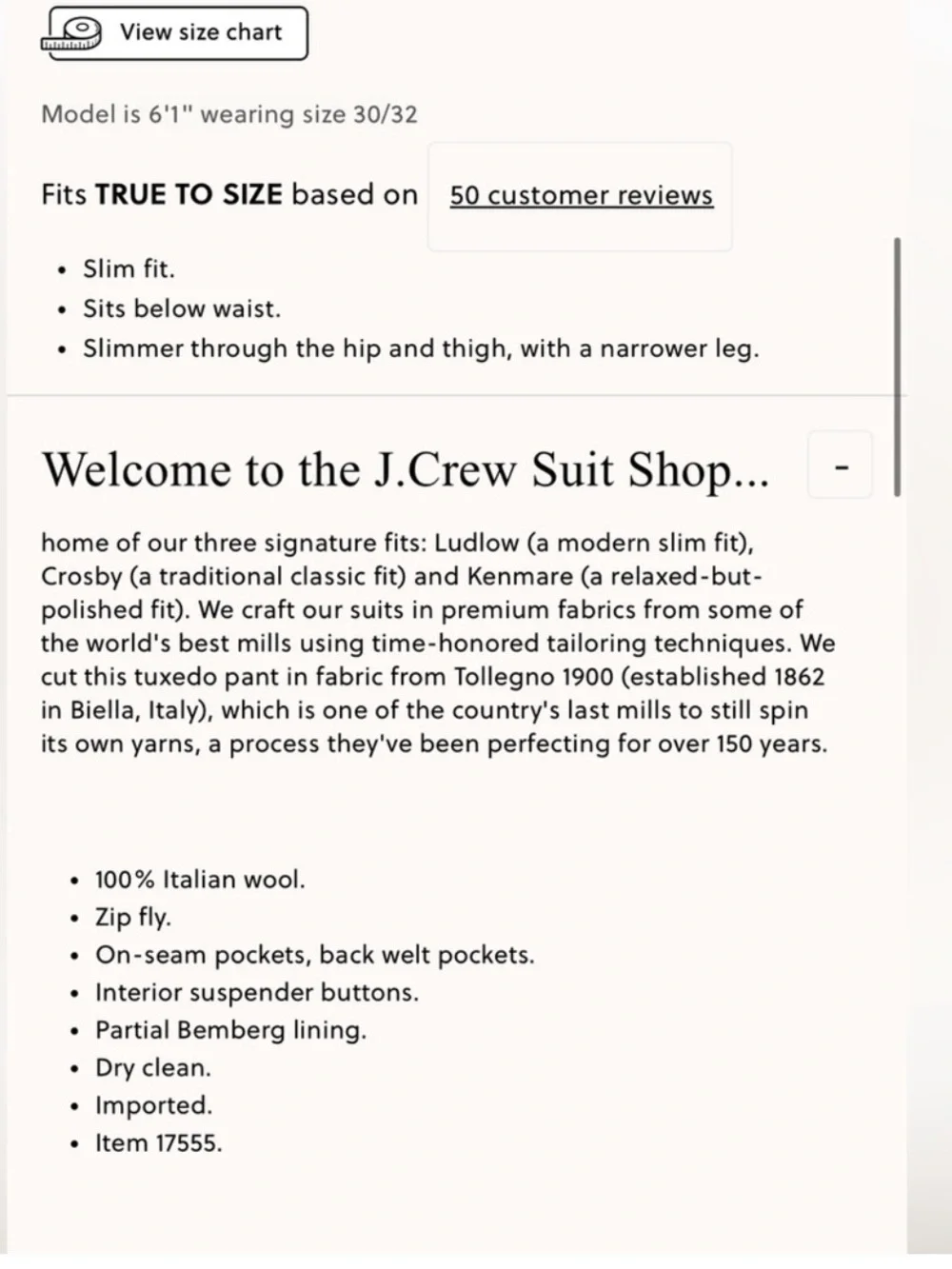Viewport: 952px width, 1269px height.
Task: Click the vertical scrollbar thumb
Action: pos(898,367)
